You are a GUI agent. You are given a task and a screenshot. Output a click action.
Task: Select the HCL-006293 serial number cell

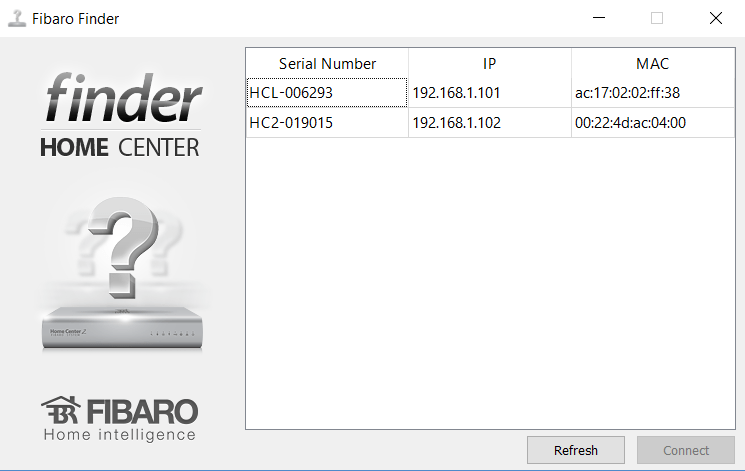327,93
